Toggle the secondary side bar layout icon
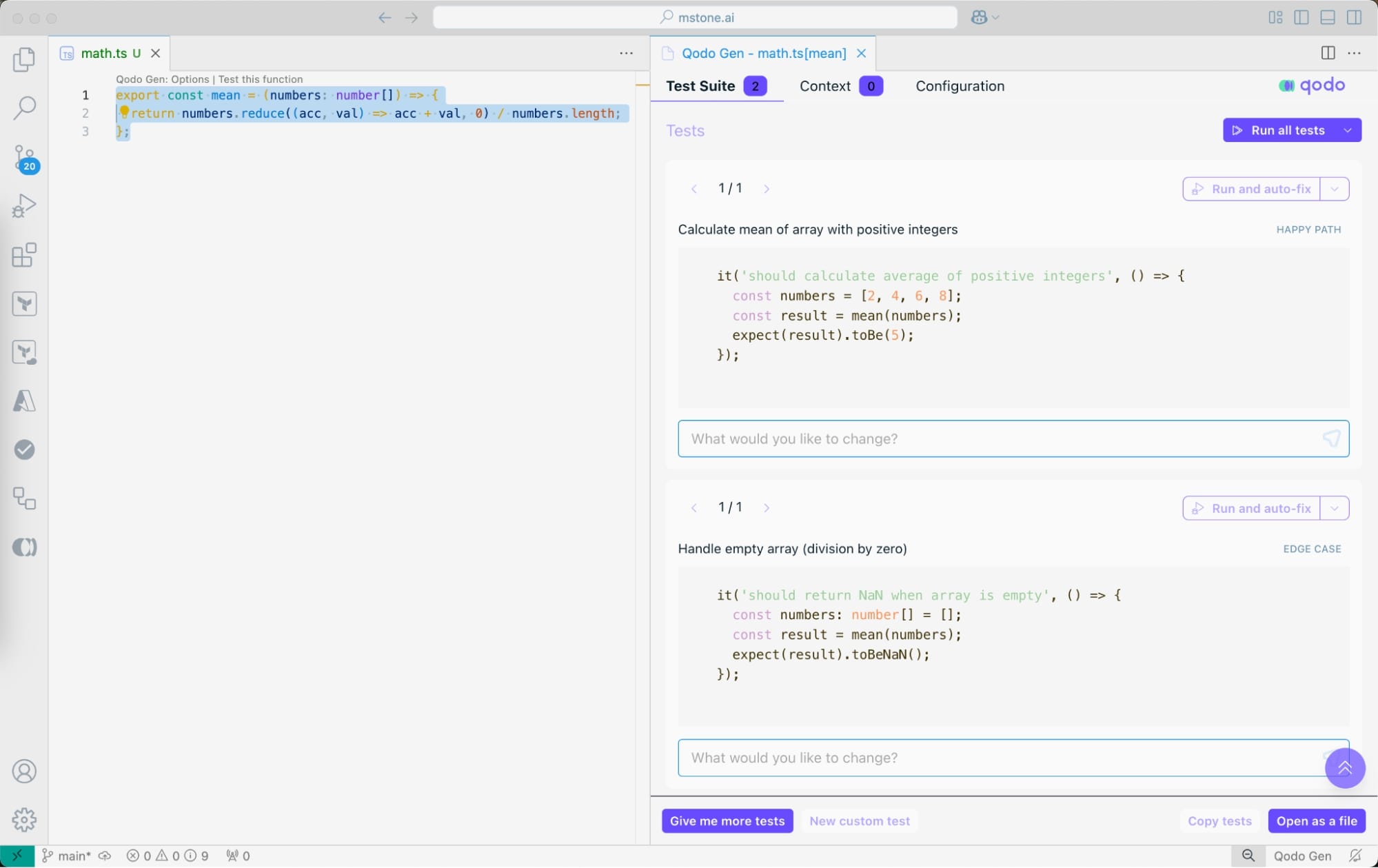 (1354, 17)
